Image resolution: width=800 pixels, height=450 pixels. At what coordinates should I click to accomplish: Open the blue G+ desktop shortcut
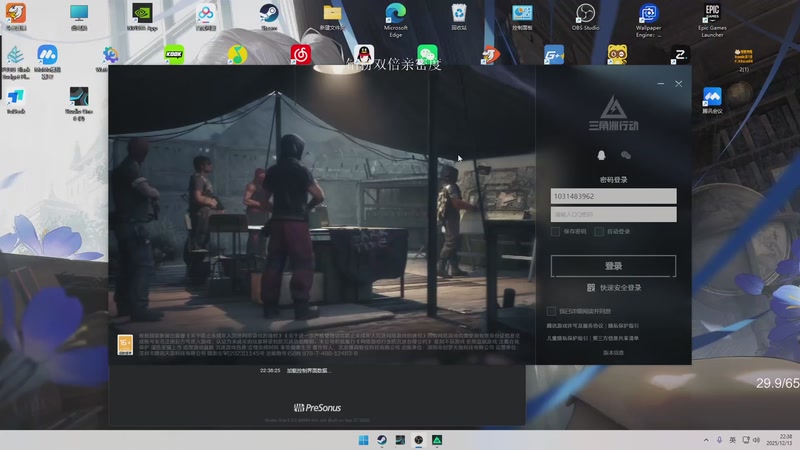[554, 55]
